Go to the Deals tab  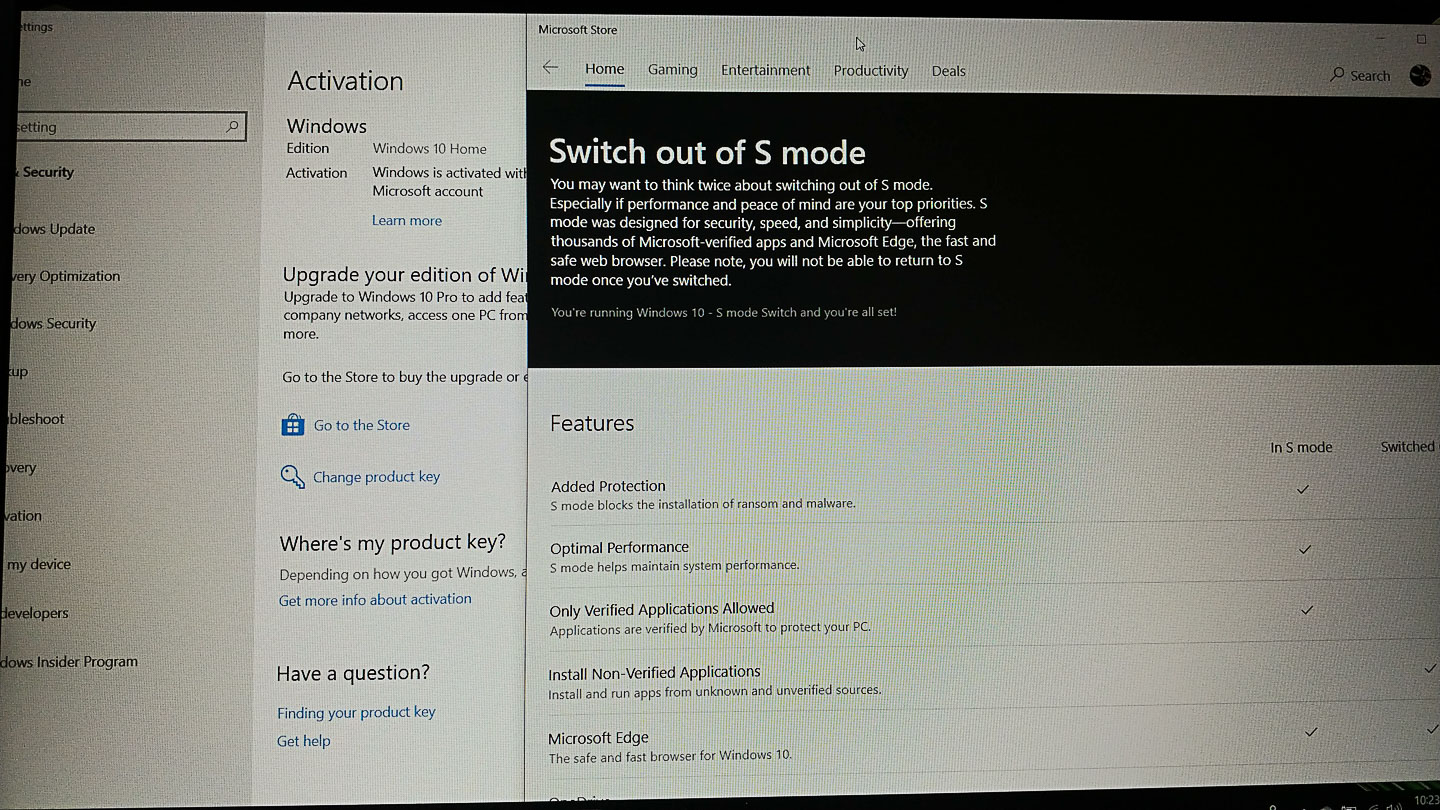(948, 71)
